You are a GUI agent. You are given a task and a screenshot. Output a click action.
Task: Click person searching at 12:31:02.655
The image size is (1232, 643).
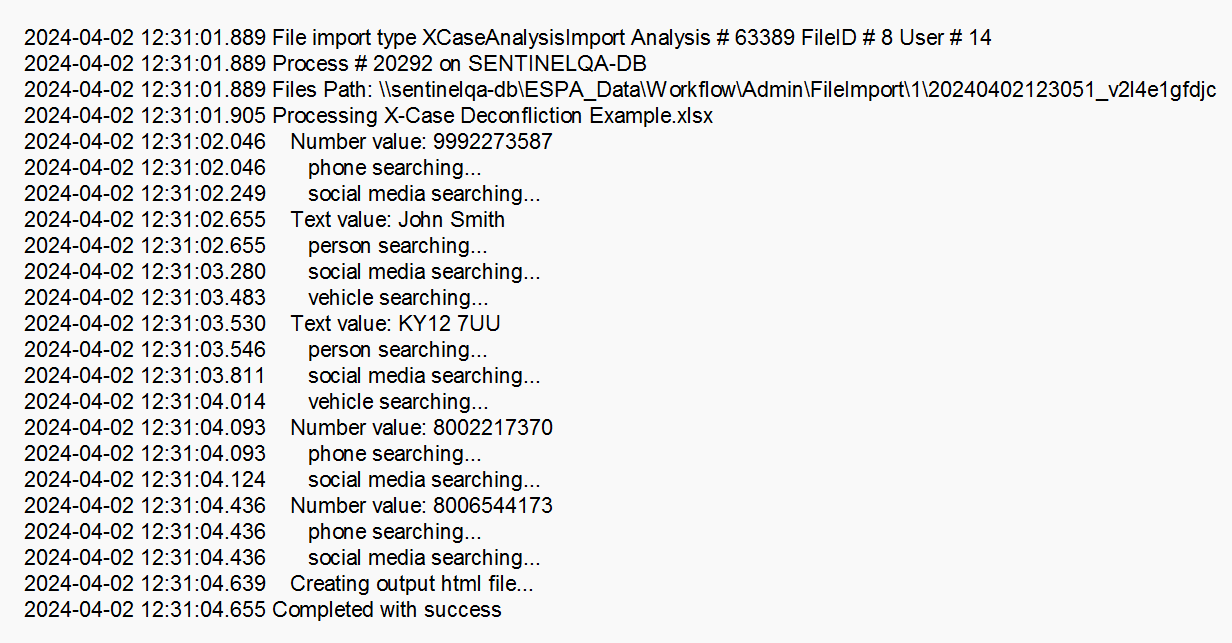click(x=398, y=246)
